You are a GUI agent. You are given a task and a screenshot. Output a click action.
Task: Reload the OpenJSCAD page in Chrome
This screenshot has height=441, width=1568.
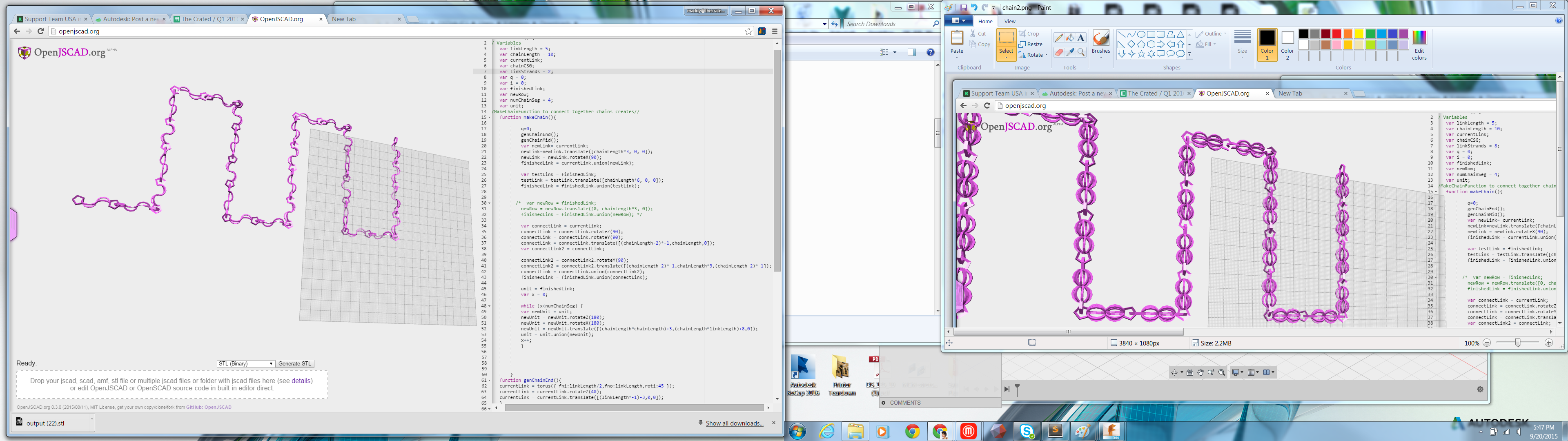click(41, 31)
